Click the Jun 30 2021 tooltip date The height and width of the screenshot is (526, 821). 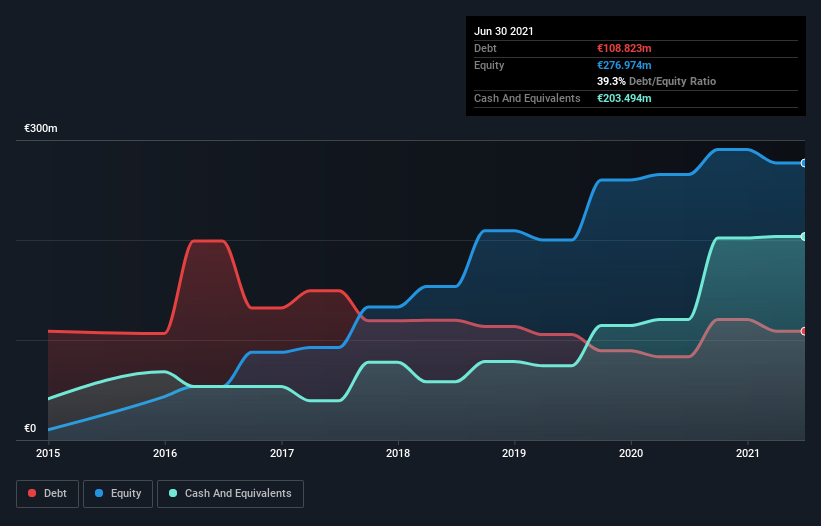point(504,31)
